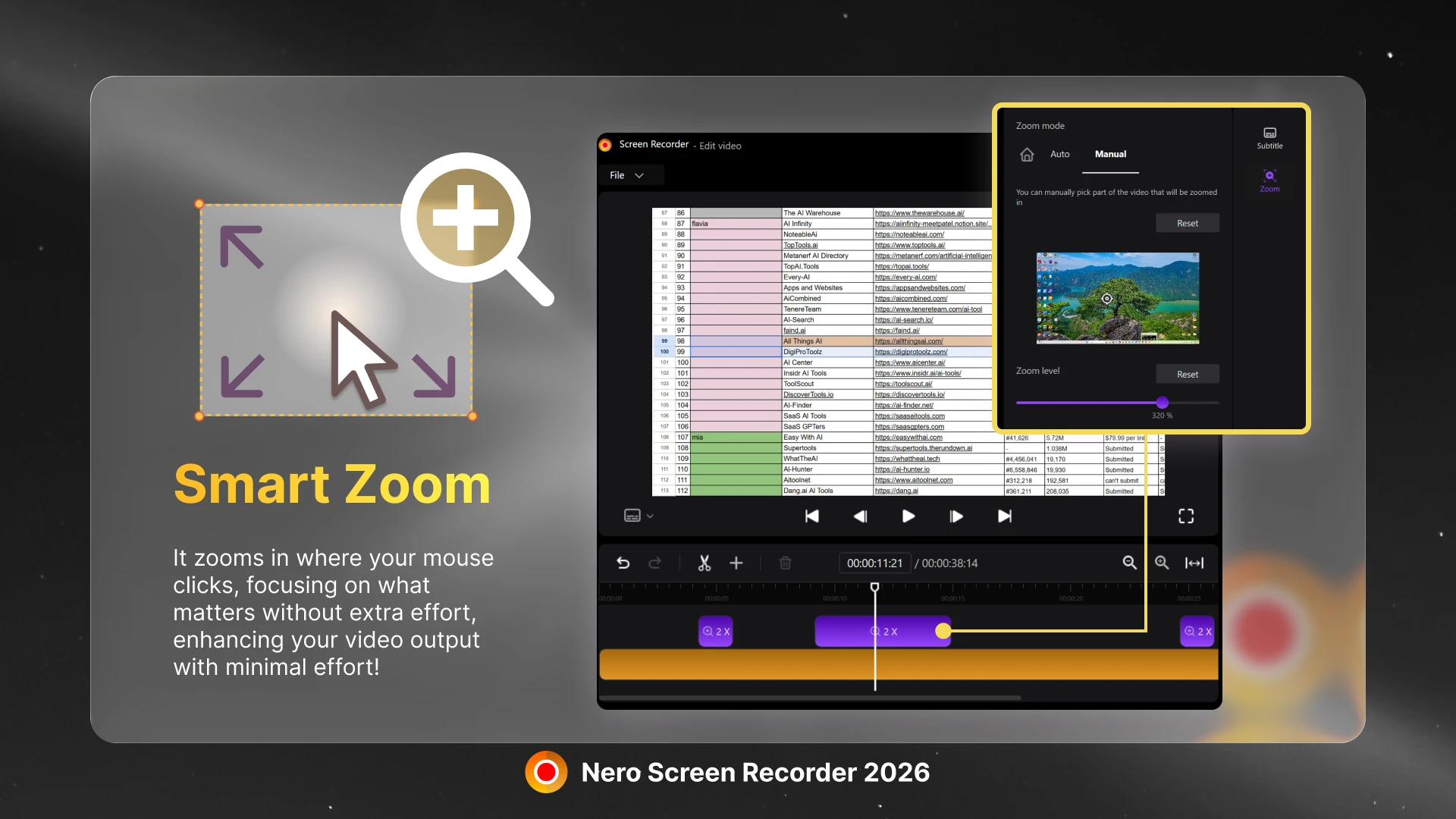1456x819 pixels.
Task: Click the undo arrow icon
Action: tap(623, 563)
